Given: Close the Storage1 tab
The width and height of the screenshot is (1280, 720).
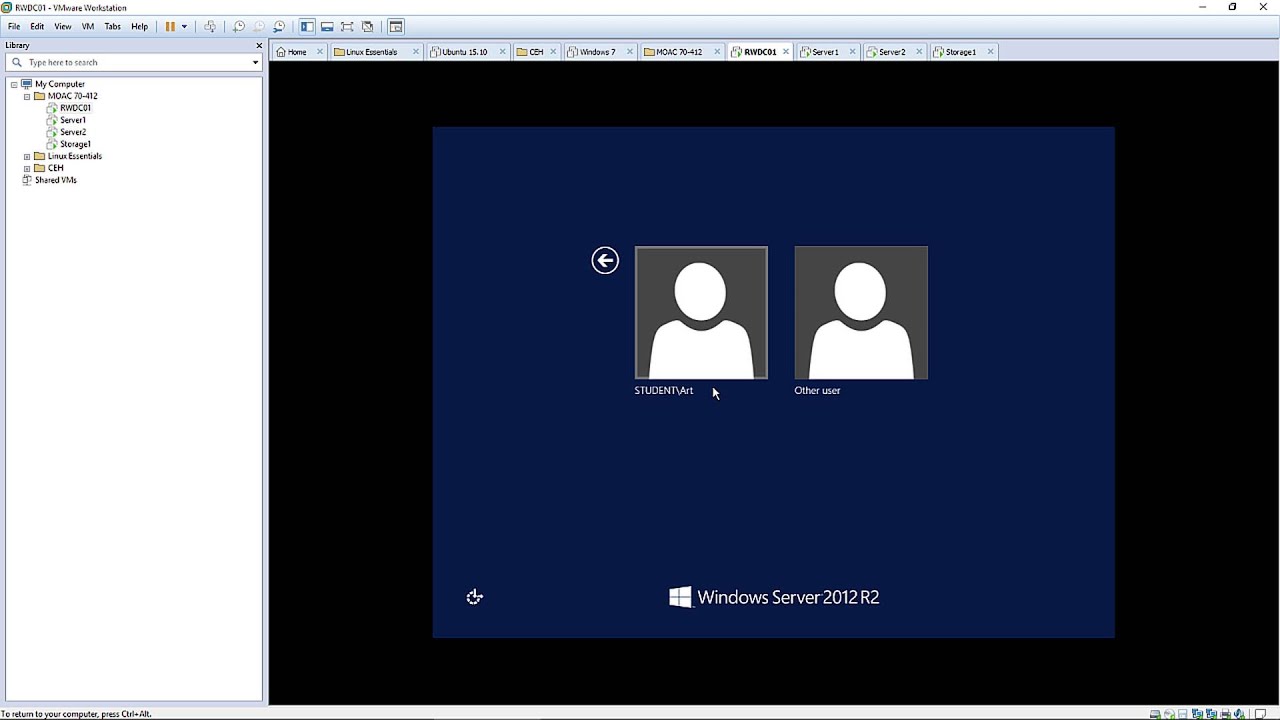Looking at the screenshot, I should click(x=990, y=52).
